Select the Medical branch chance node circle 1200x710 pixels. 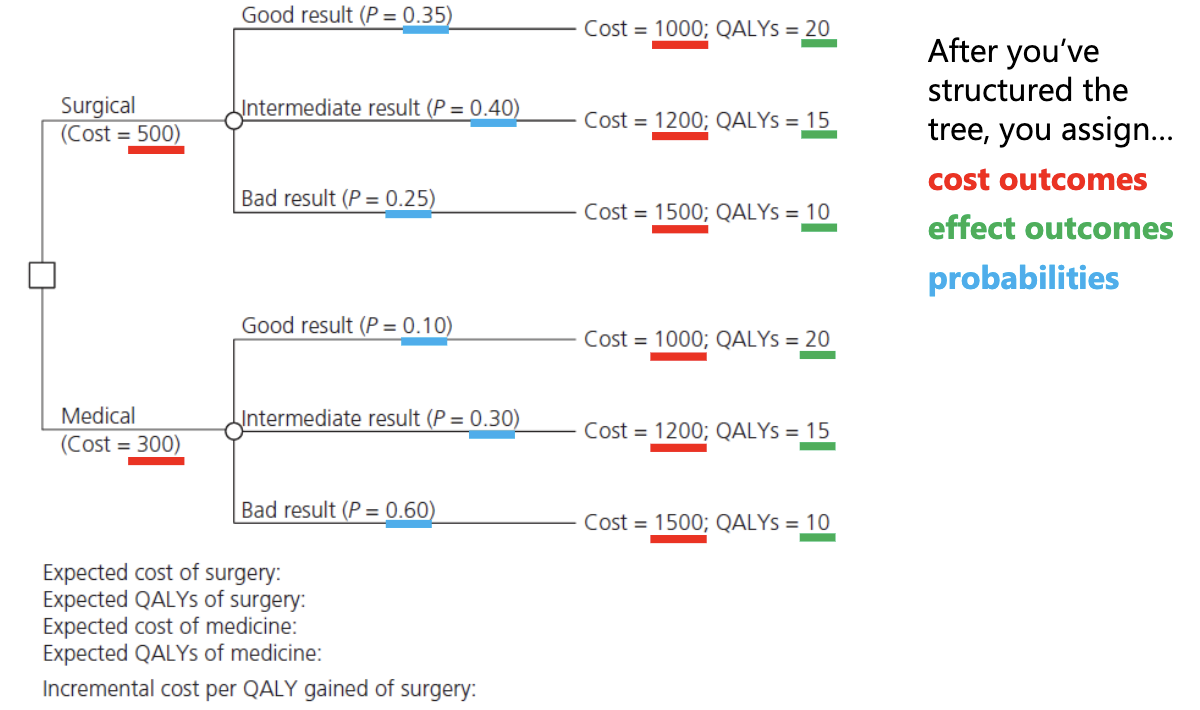click(233, 431)
